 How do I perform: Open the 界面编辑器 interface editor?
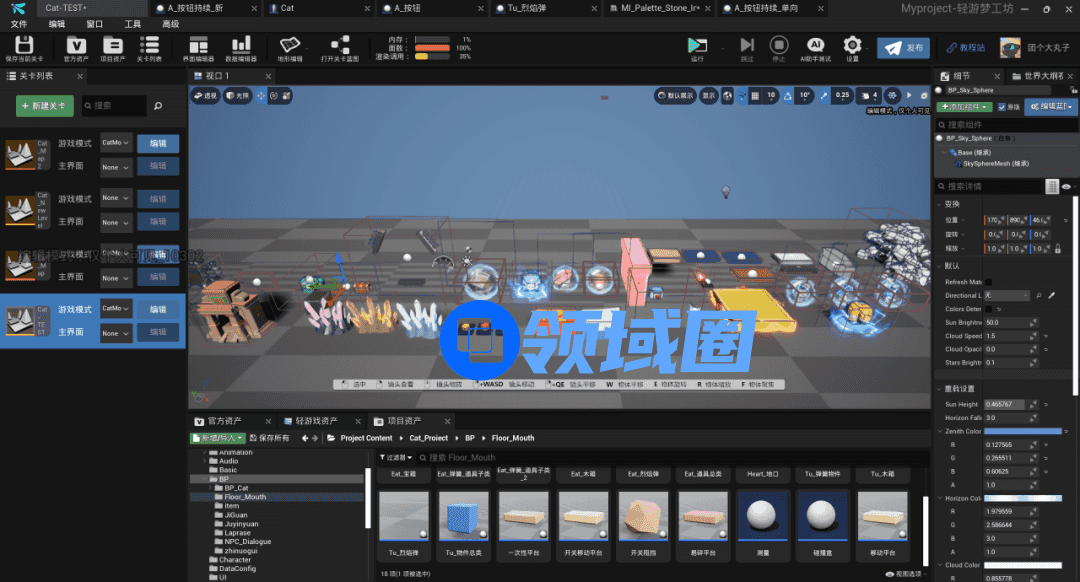pos(198,46)
